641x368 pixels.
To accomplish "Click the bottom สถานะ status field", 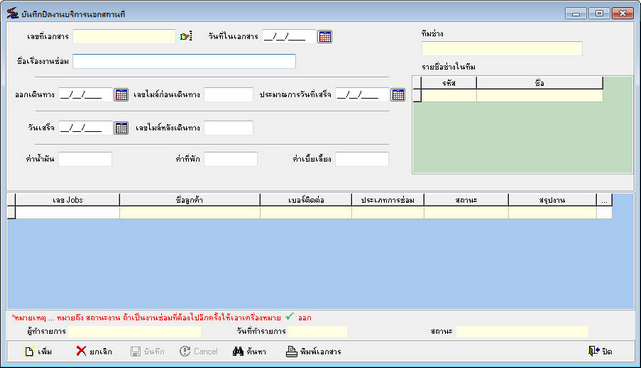I will (x=522, y=331).
